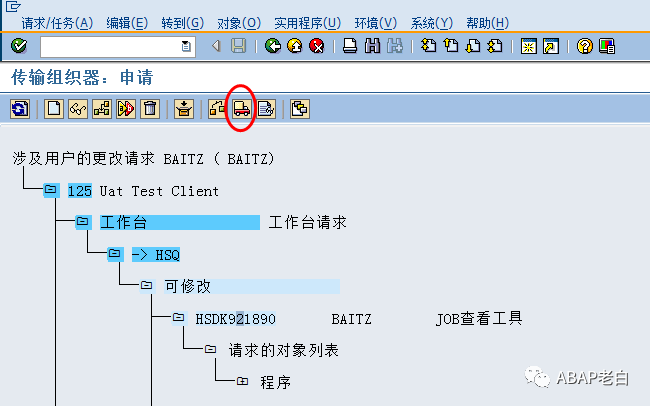
Task: Open the window menu icon at top-left
Action: coord(13,6)
